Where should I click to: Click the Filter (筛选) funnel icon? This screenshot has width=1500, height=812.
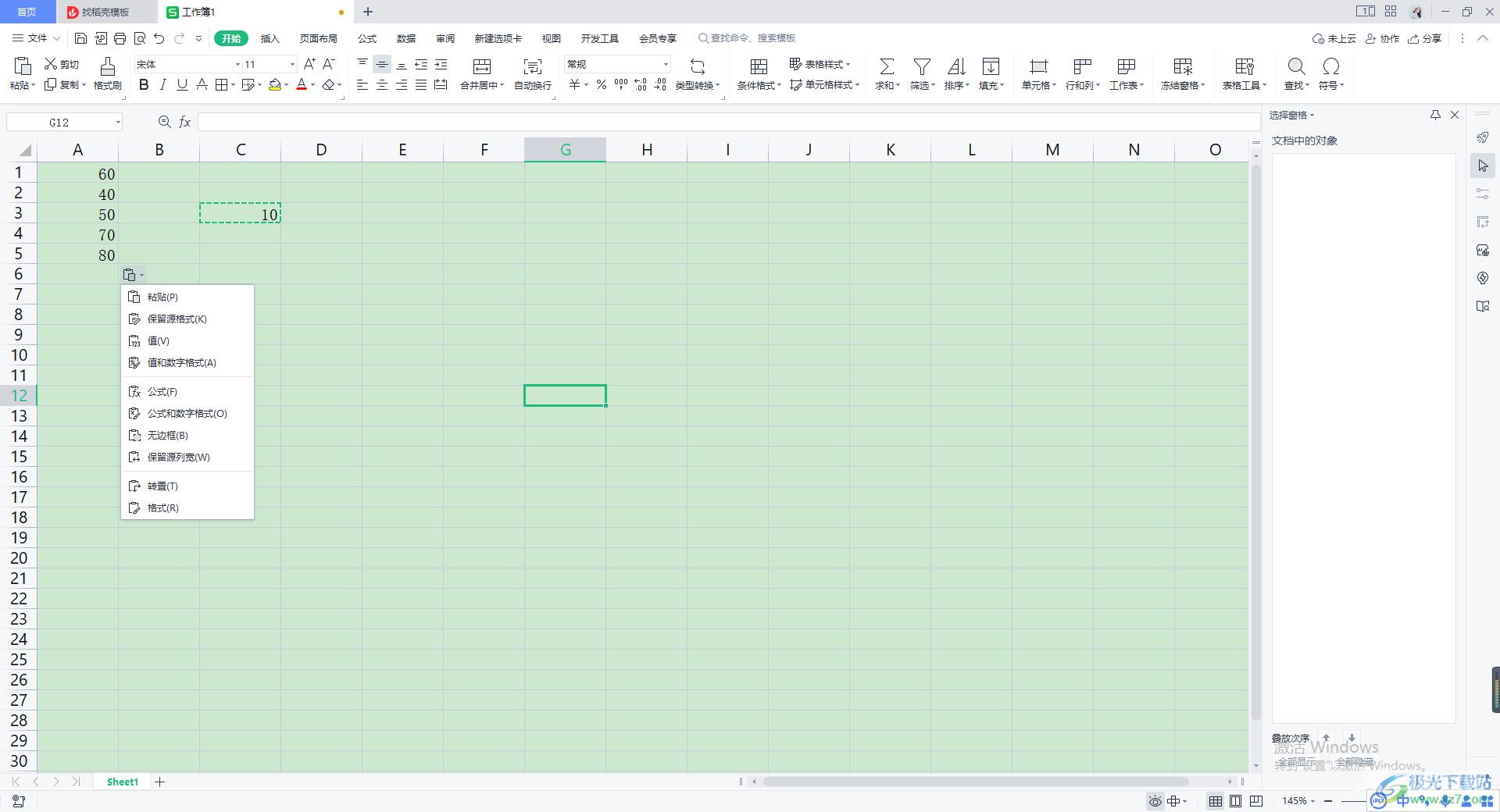[922, 66]
